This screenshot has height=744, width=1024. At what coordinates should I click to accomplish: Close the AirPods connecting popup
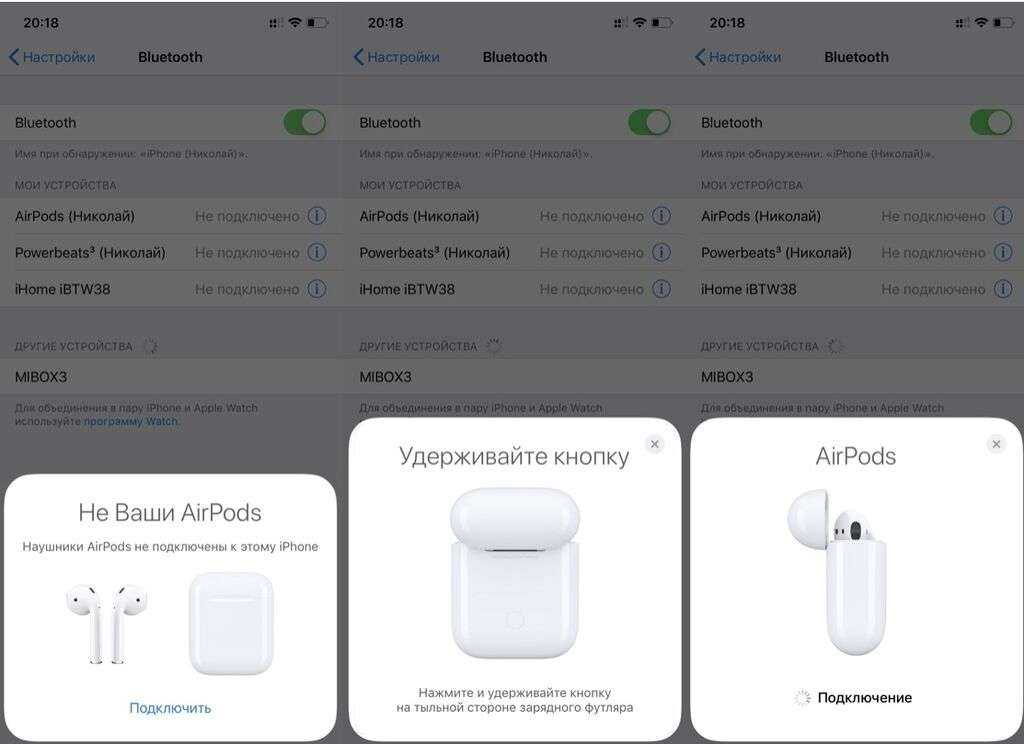click(x=996, y=444)
